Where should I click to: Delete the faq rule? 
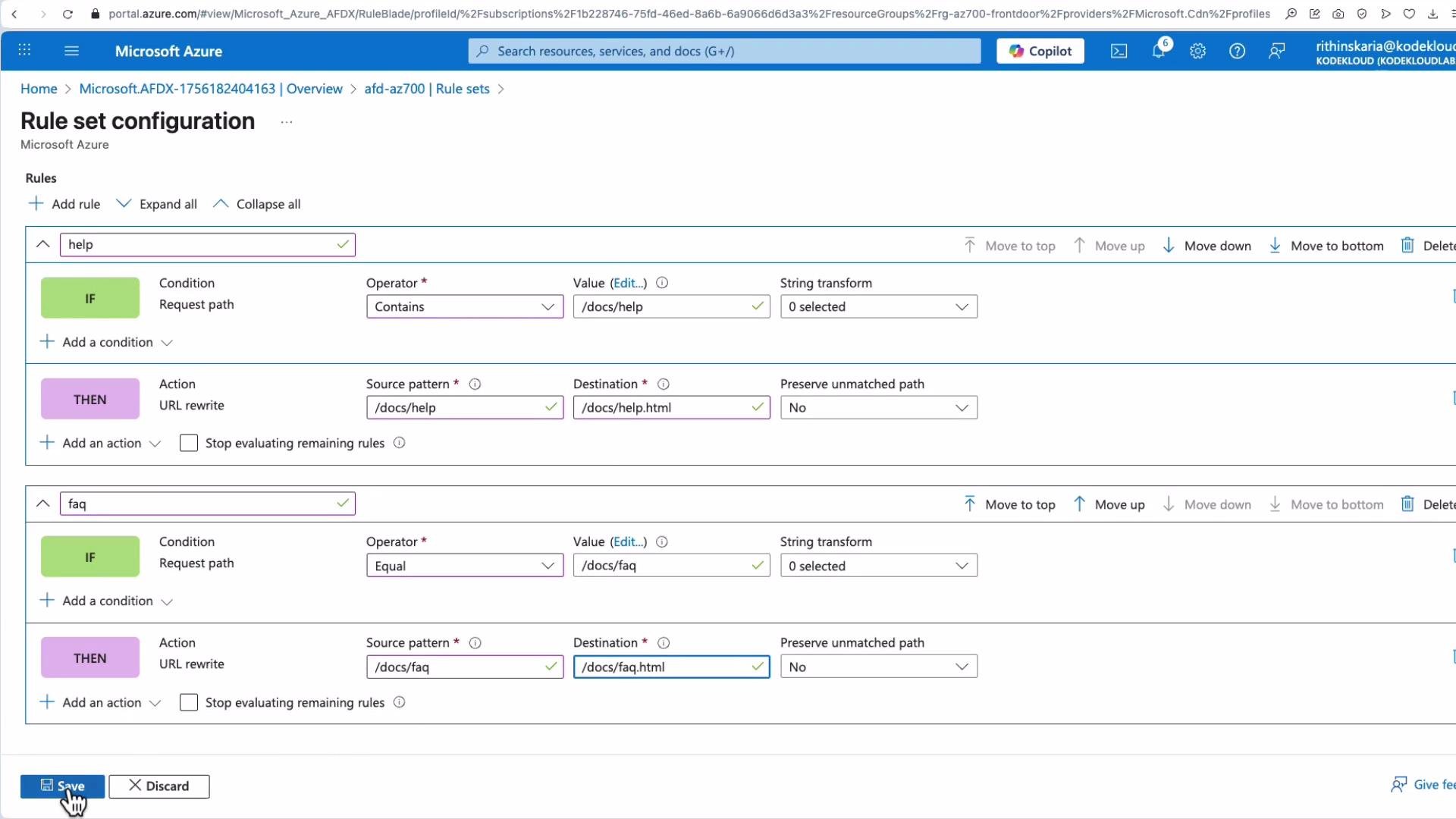[x=1429, y=504]
